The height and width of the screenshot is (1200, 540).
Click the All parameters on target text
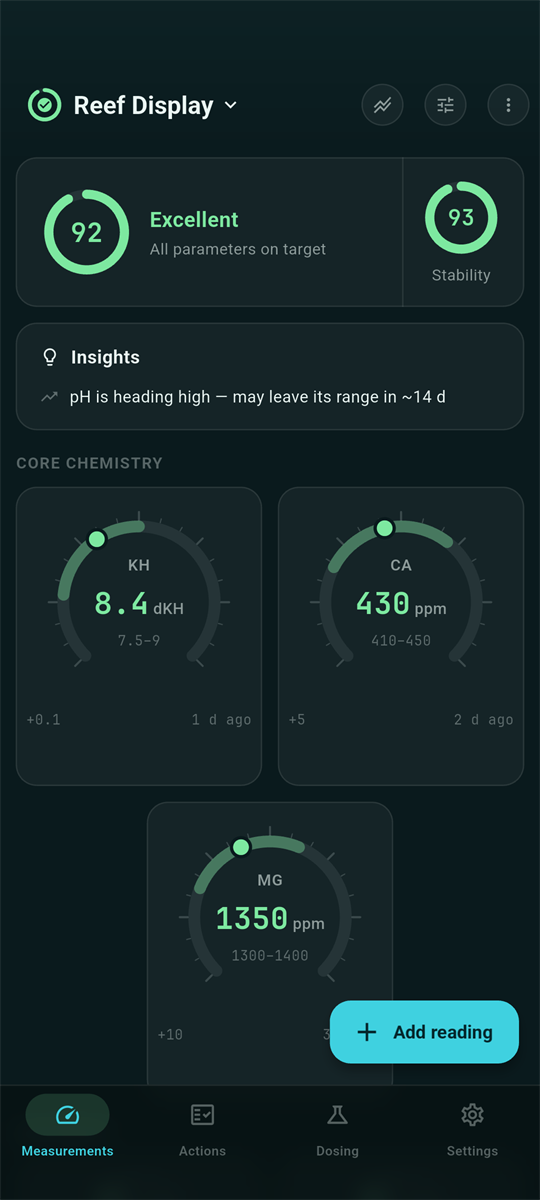[x=238, y=249]
